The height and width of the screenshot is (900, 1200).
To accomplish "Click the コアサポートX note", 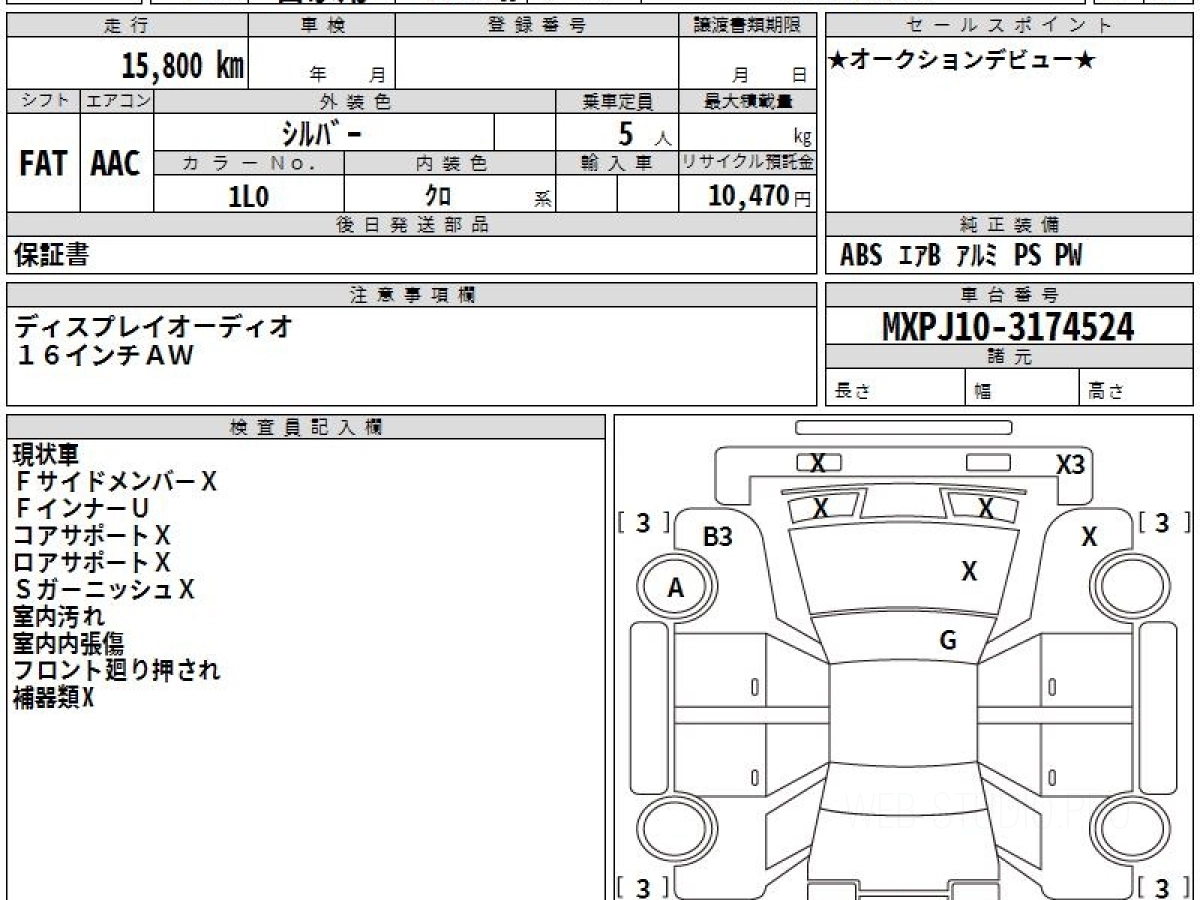I will [x=92, y=535].
